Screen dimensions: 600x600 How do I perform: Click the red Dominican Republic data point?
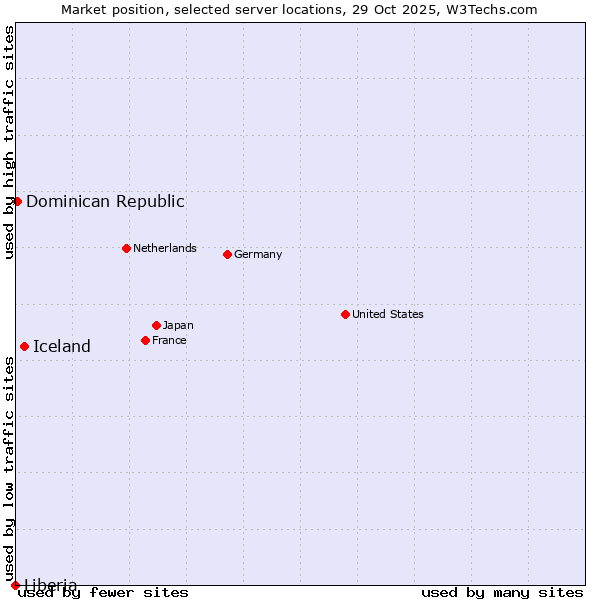point(17,201)
